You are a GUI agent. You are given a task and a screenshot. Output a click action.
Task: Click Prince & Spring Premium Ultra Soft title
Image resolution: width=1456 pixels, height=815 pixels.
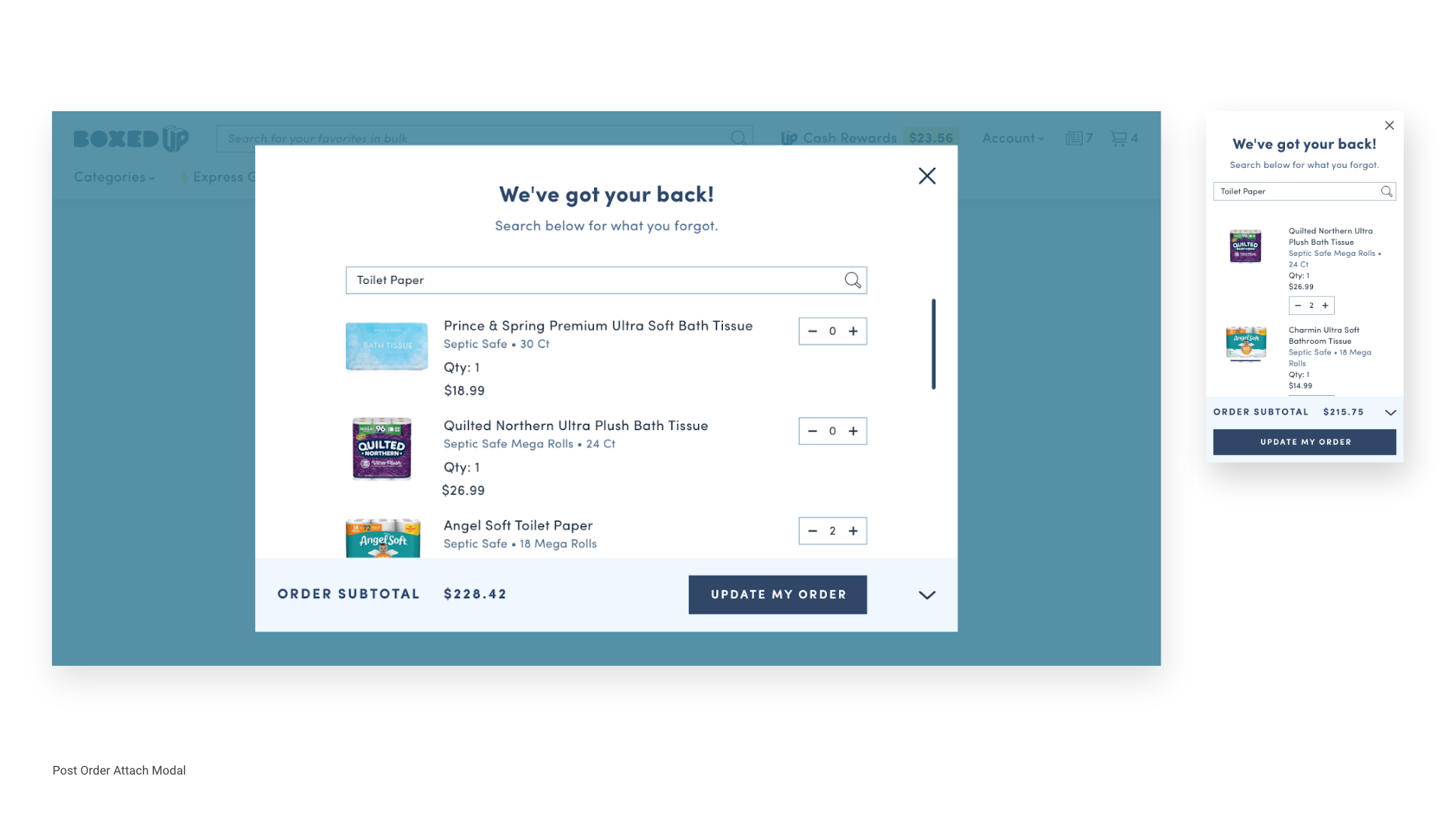click(x=598, y=326)
